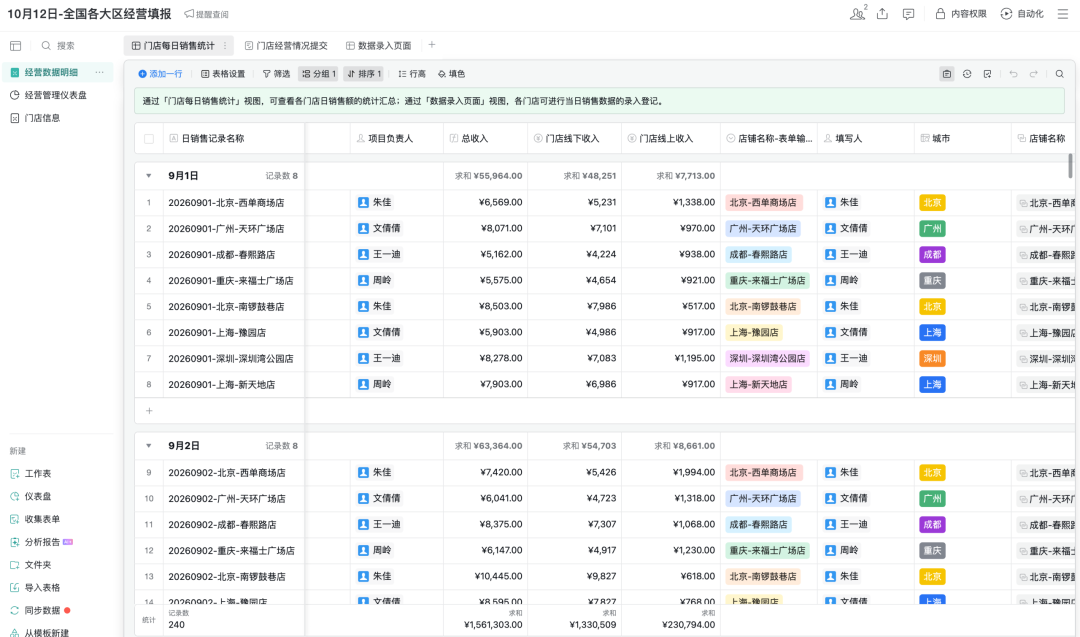
Task: Click the undo arrow
Action: tap(1013, 74)
